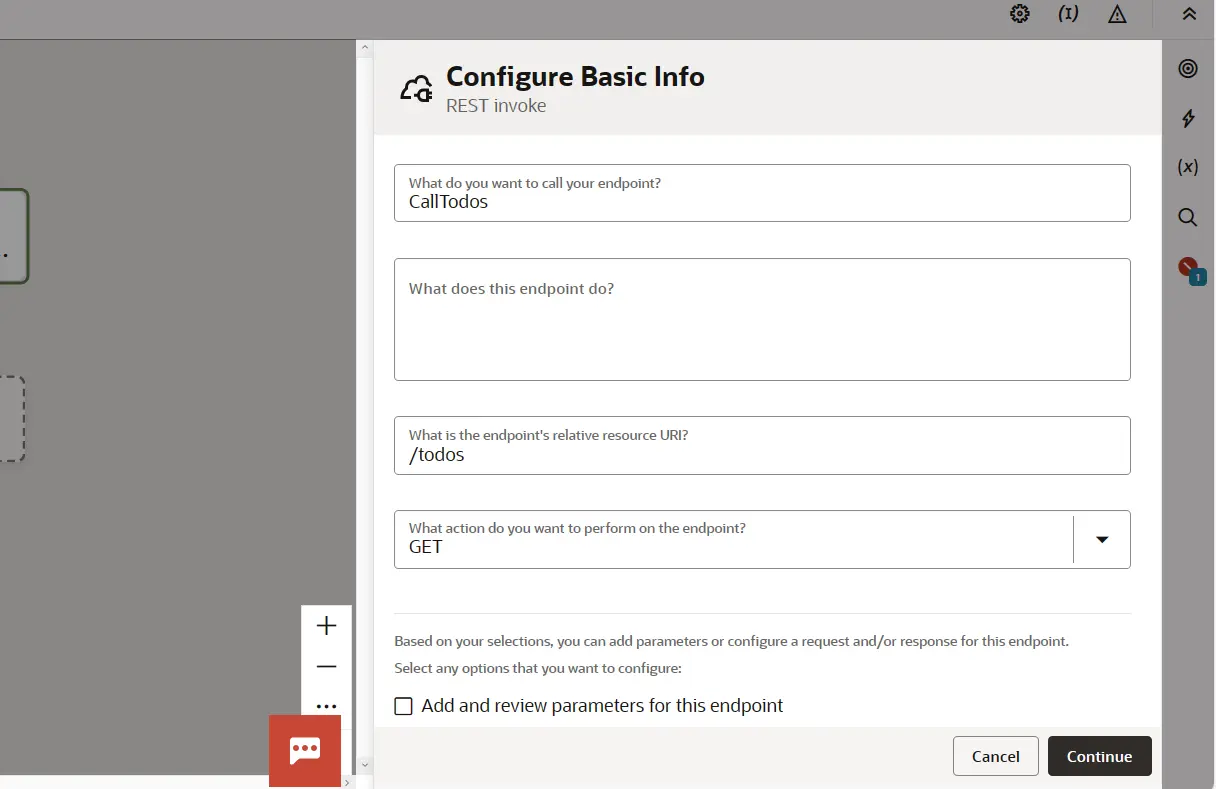
Task: Open the settings gear icon in top bar
Action: point(1019,14)
